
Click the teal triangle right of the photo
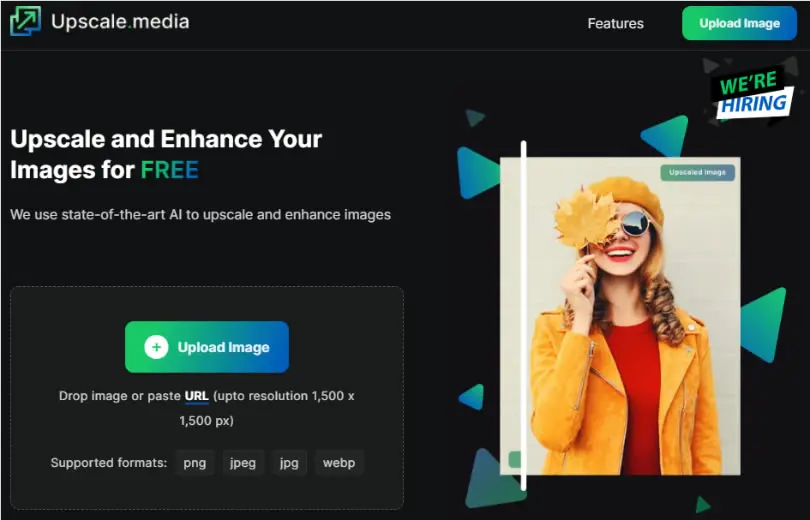coord(764,325)
